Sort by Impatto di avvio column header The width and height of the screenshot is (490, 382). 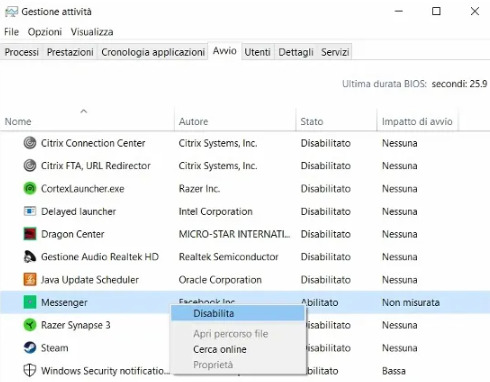click(417, 122)
